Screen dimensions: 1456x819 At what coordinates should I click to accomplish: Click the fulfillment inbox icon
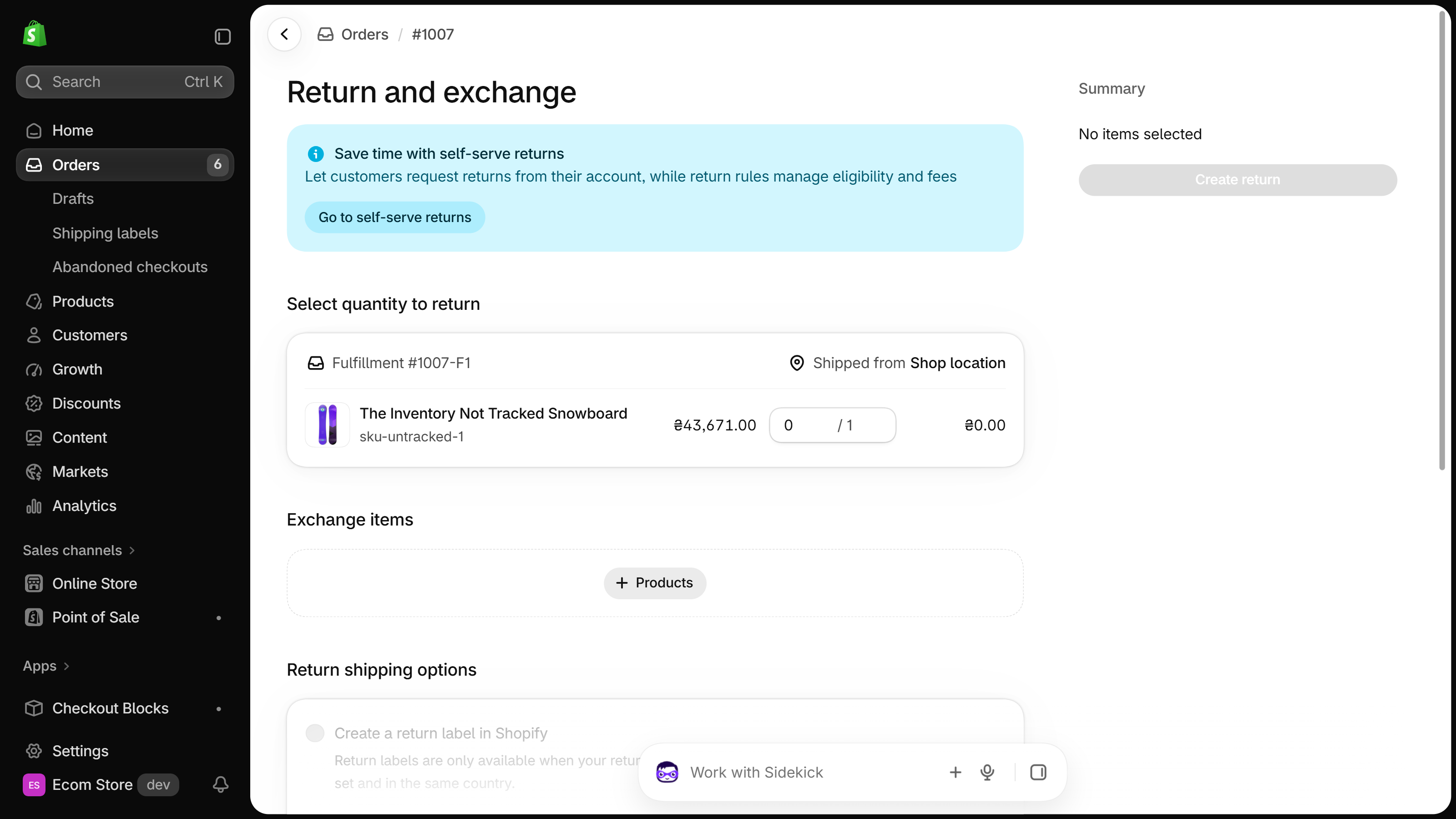click(315, 363)
